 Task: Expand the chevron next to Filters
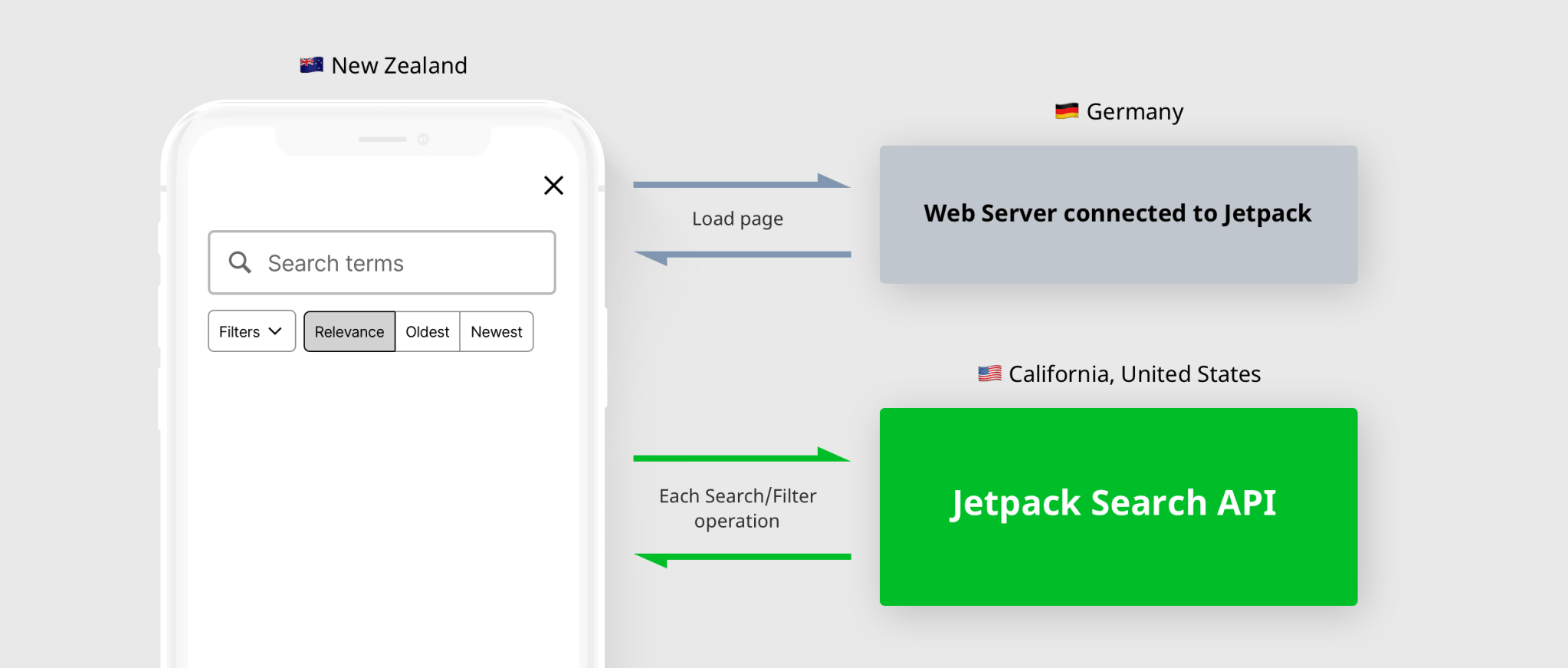275,331
